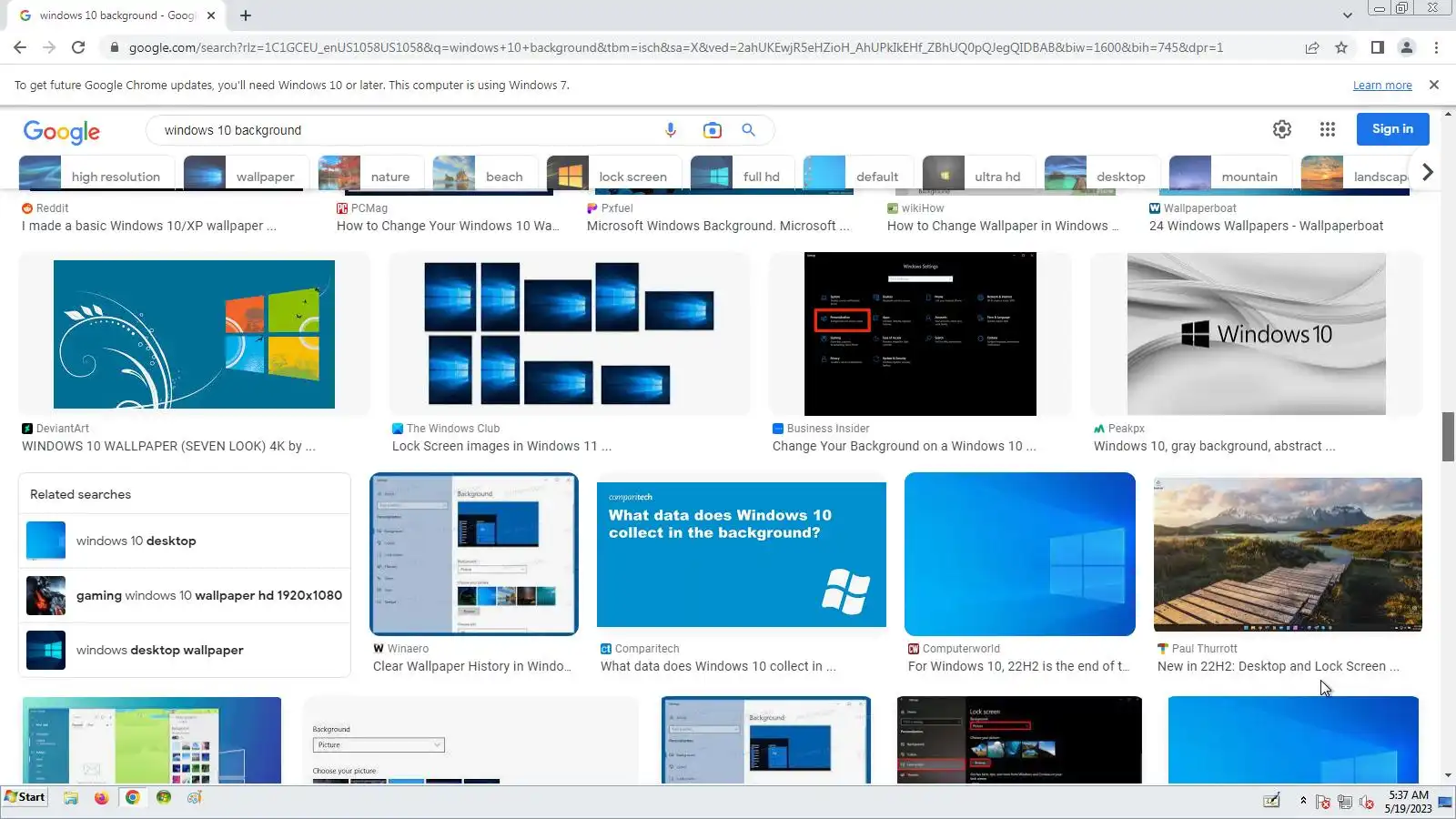Bookmark this page with the star icon
The height and width of the screenshot is (819, 1456).
[x=1341, y=47]
